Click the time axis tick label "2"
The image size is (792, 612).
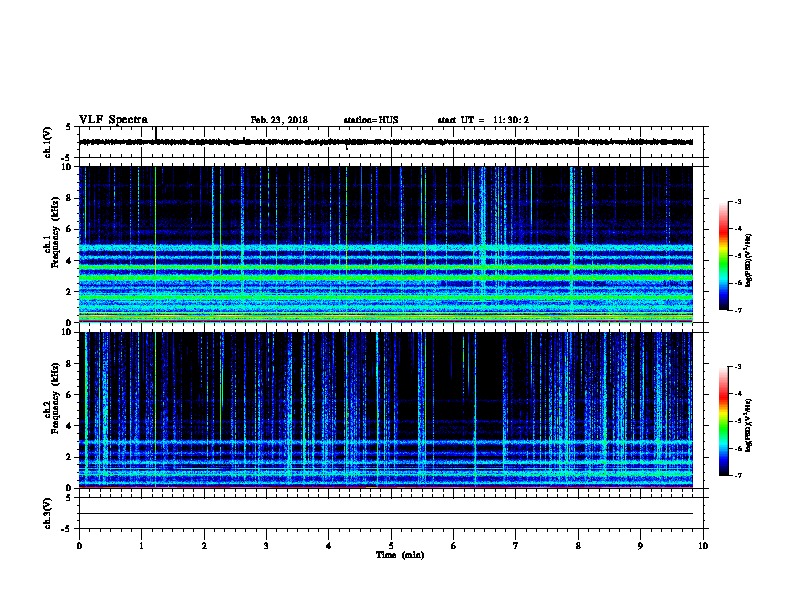204,546
